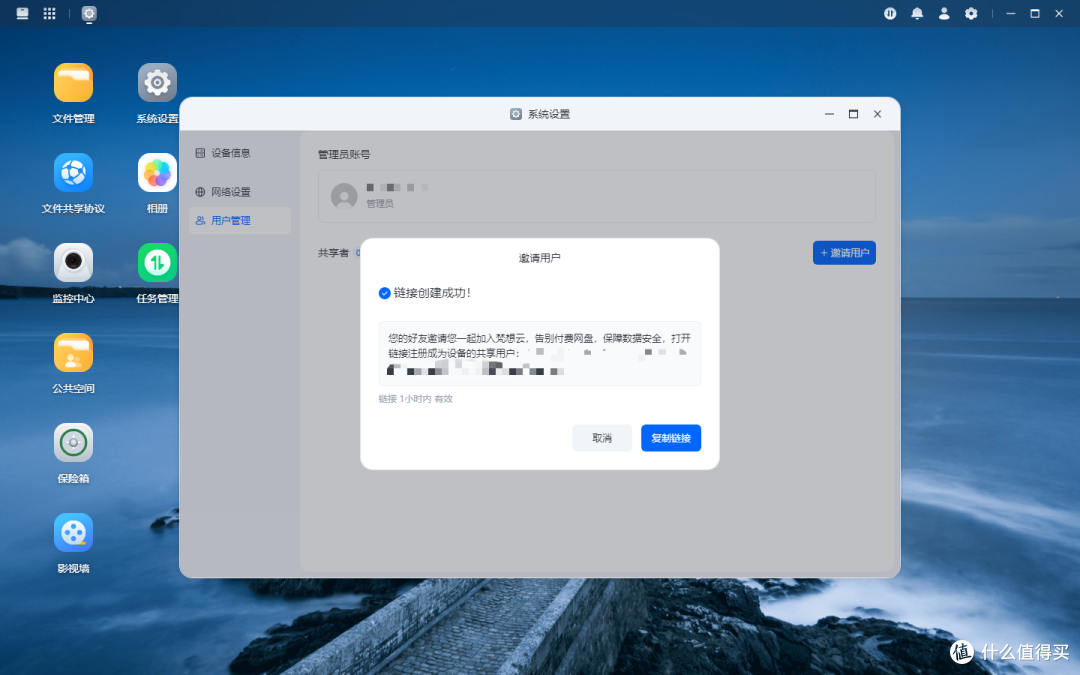1080x675 pixels.
Task: Maximize the 系统设置 window
Action: click(x=853, y=114)
